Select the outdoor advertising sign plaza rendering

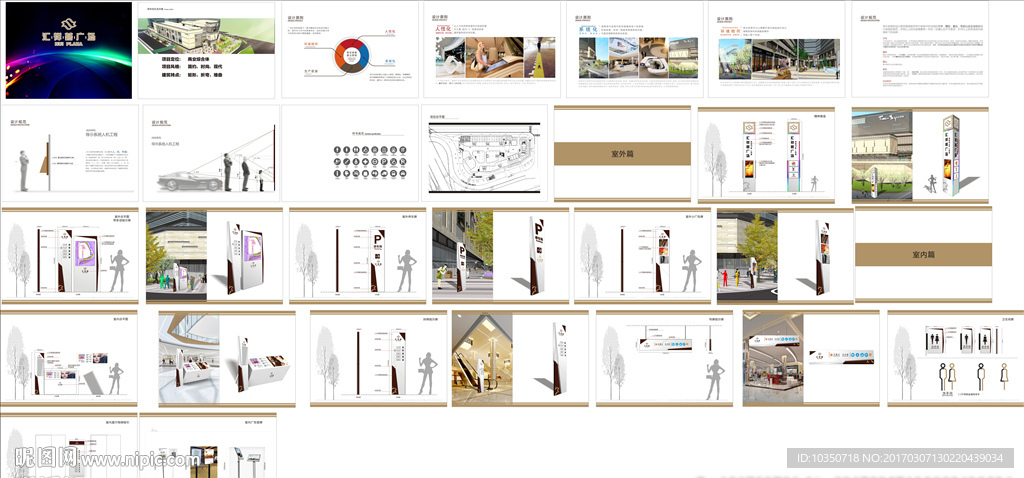point(785,256)
